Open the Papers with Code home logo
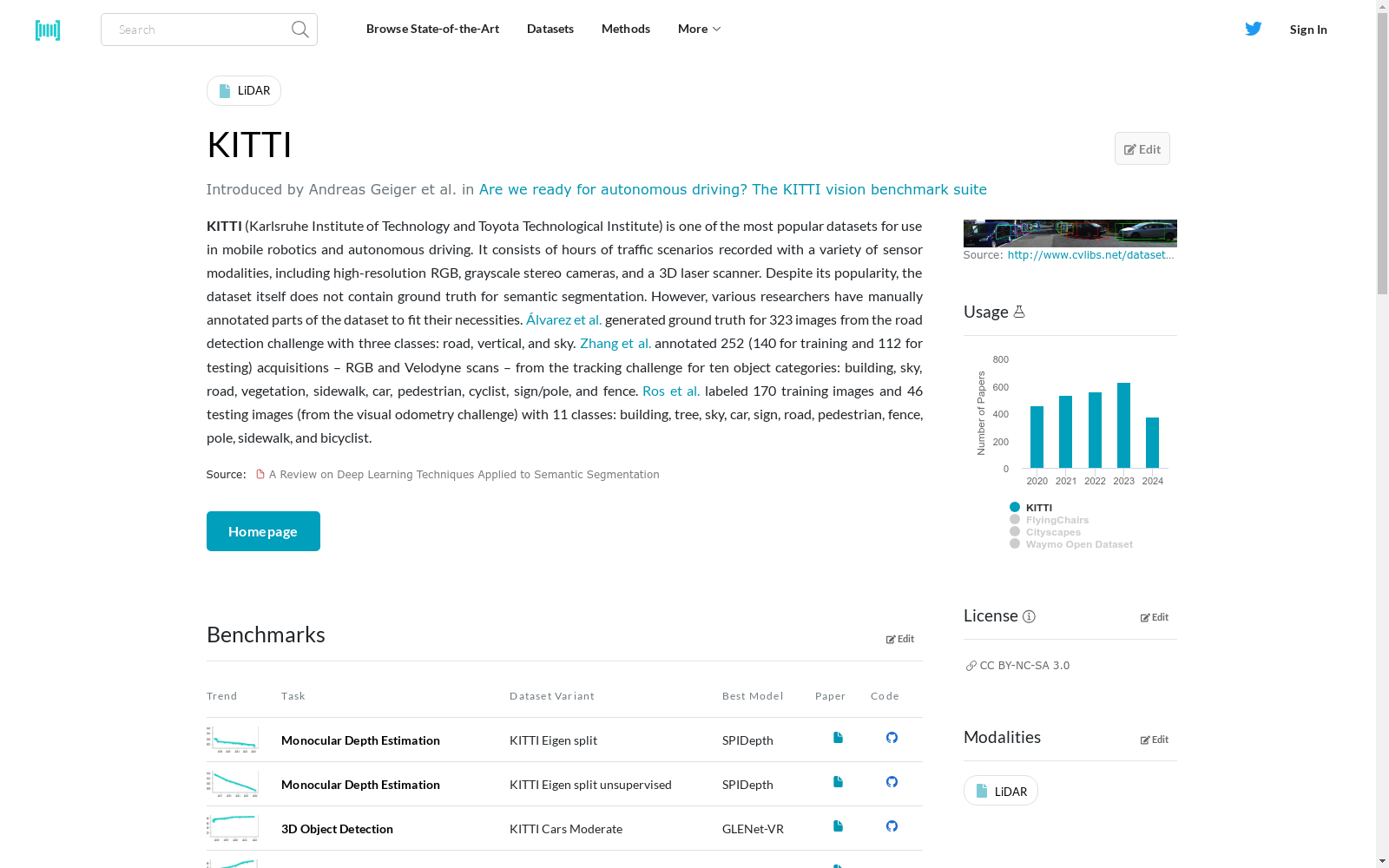1389x868 pixels. tap(48, 30)
